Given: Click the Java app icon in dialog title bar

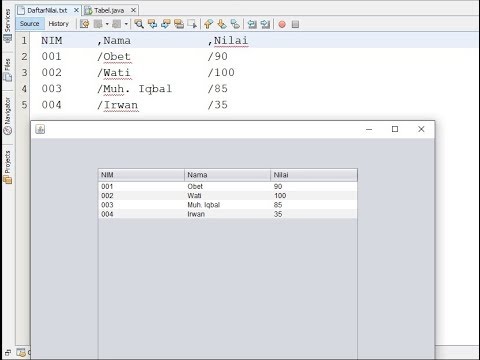Looking at the screenshot, I should pos(40,129).
